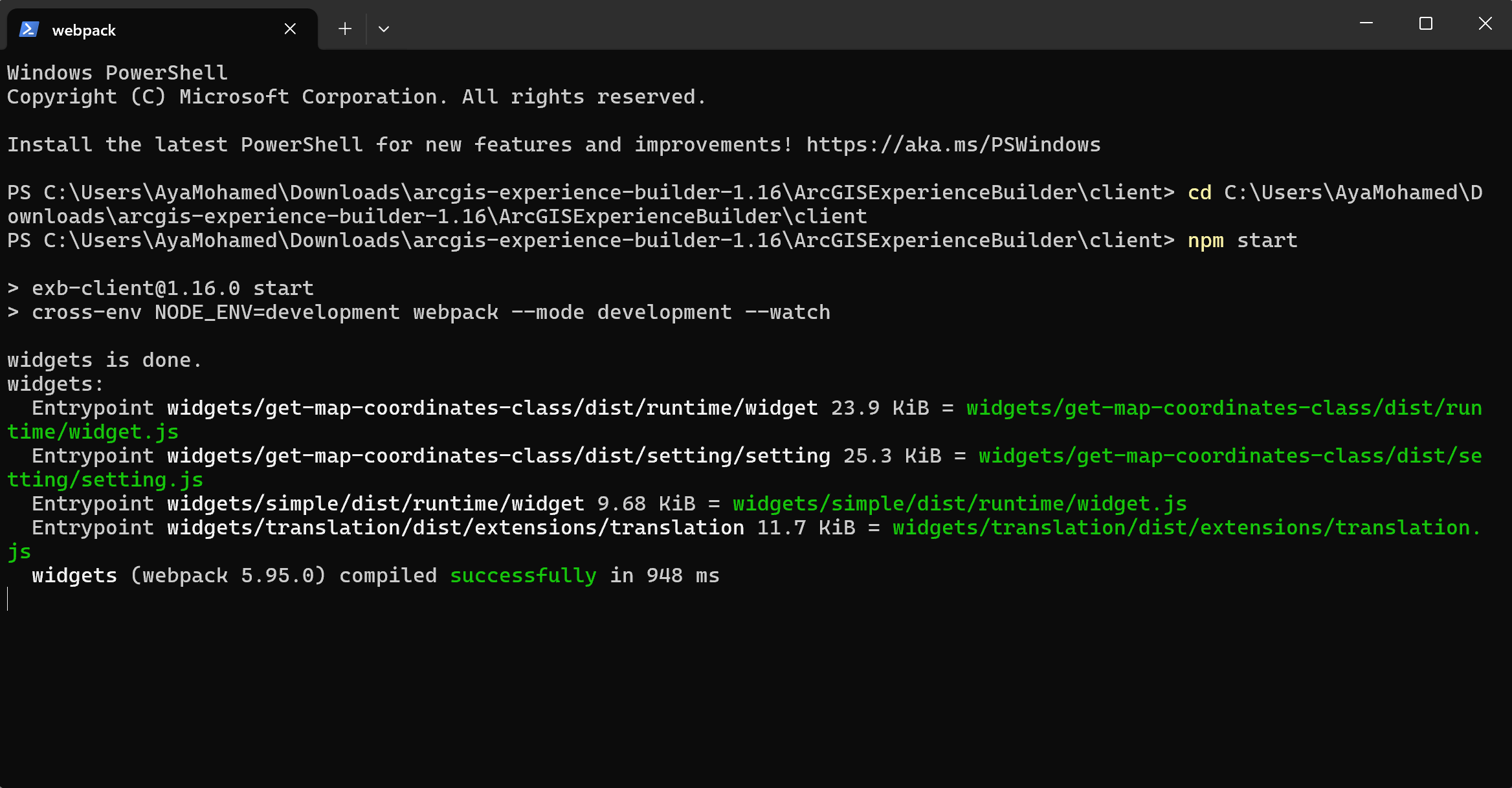The height and width of the screenshot is (788, 1512).
Task: Minimize the terminal window
Action: coord(1366,24)
